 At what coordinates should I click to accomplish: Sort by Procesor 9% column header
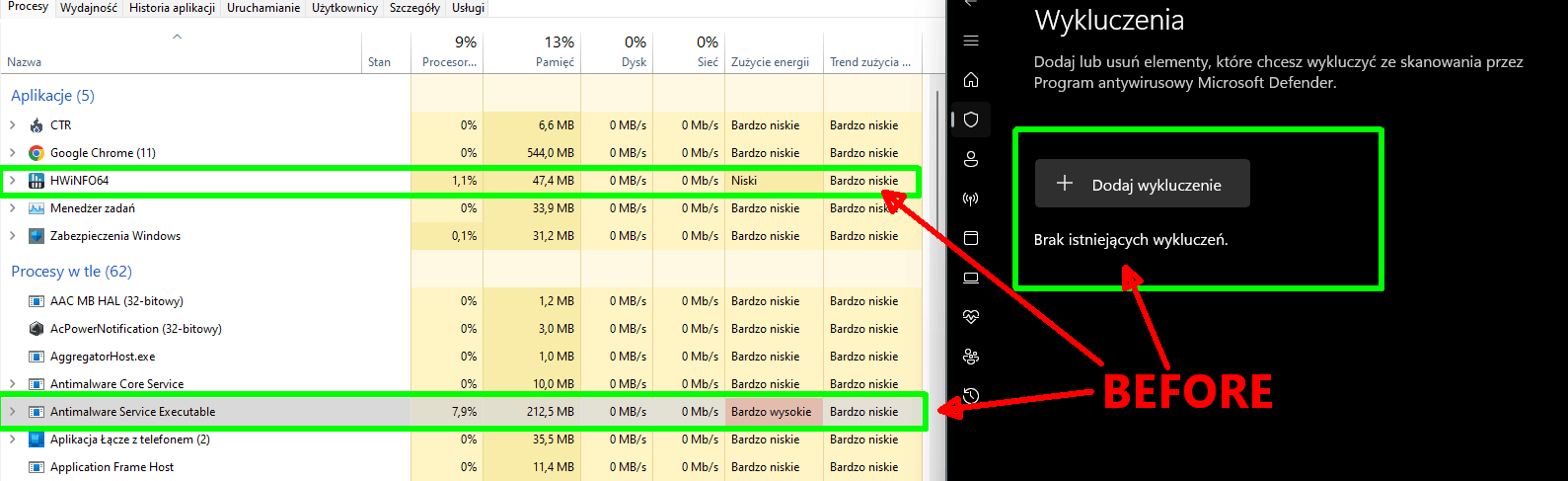tap(447, 51)
